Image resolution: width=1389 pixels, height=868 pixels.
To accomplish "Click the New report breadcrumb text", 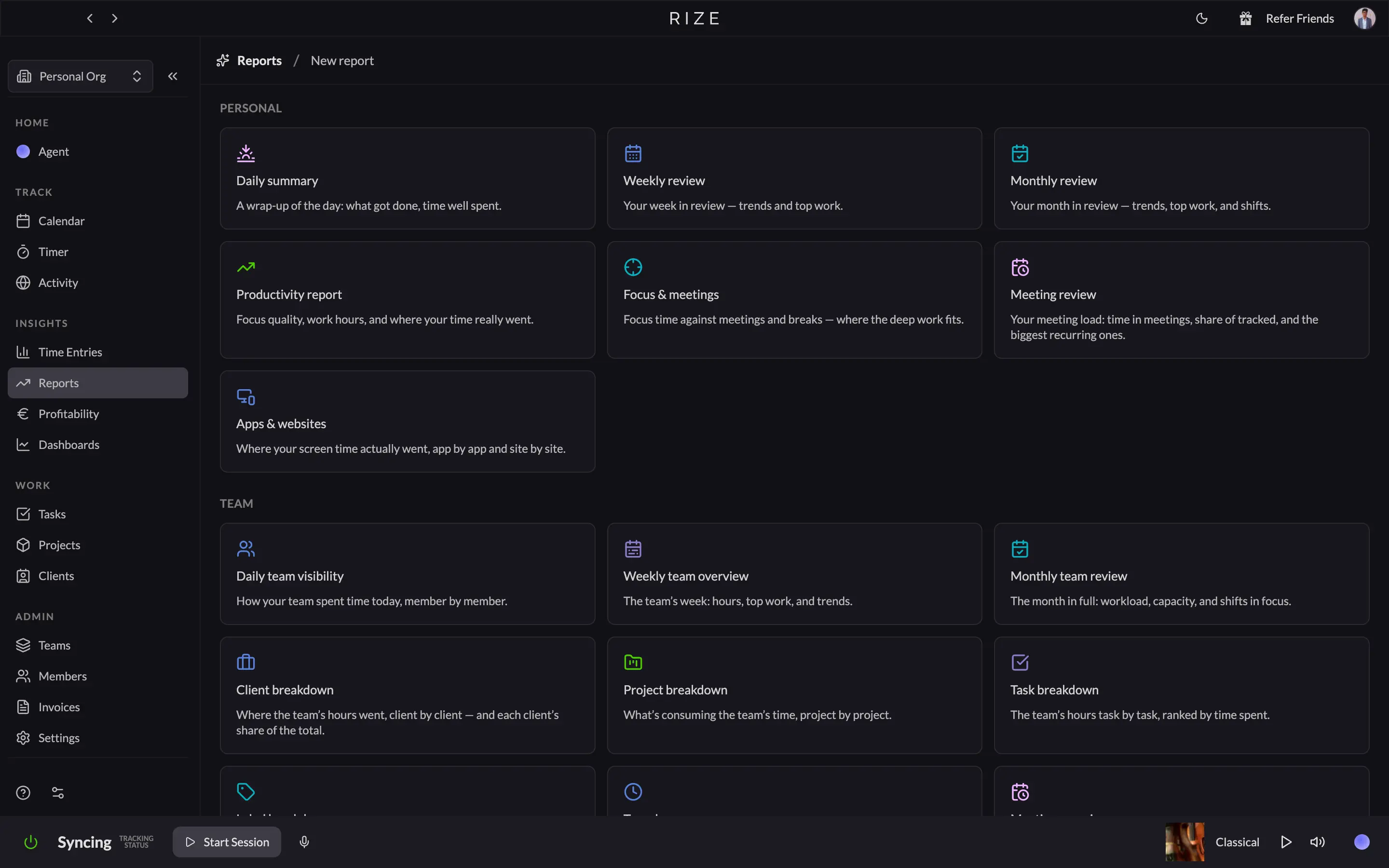I will 342,61.
